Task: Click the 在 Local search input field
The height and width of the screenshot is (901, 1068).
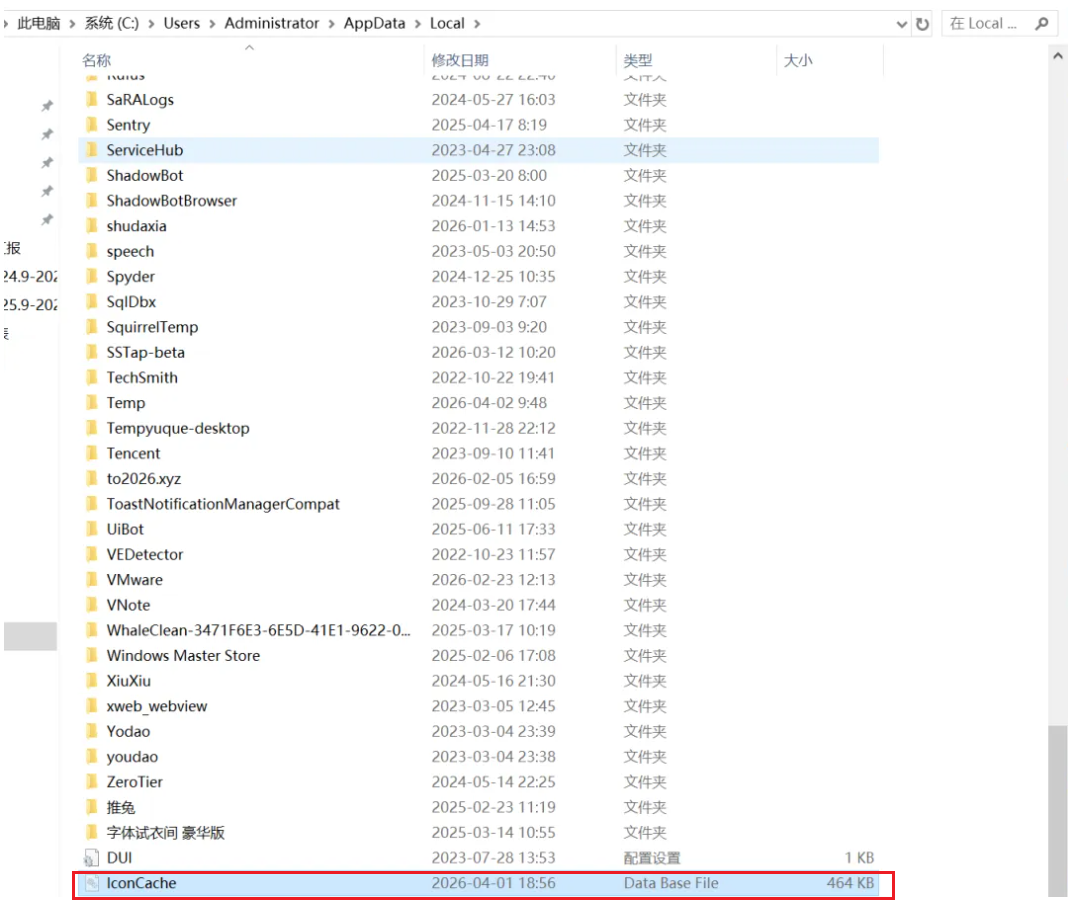Action: coord(983,24)
